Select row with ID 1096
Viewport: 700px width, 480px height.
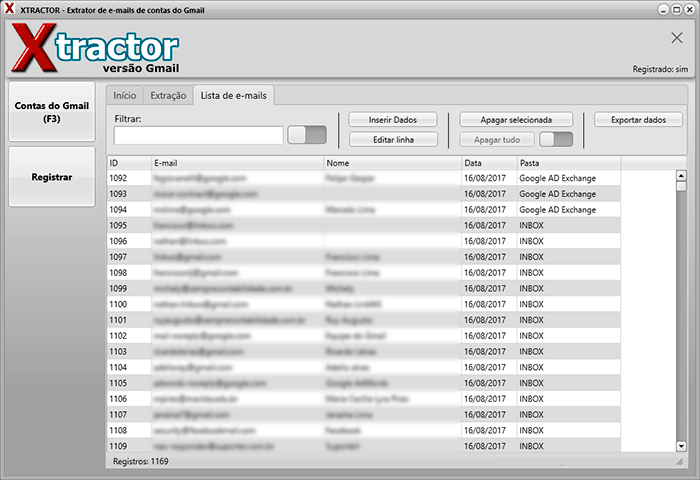363,241
